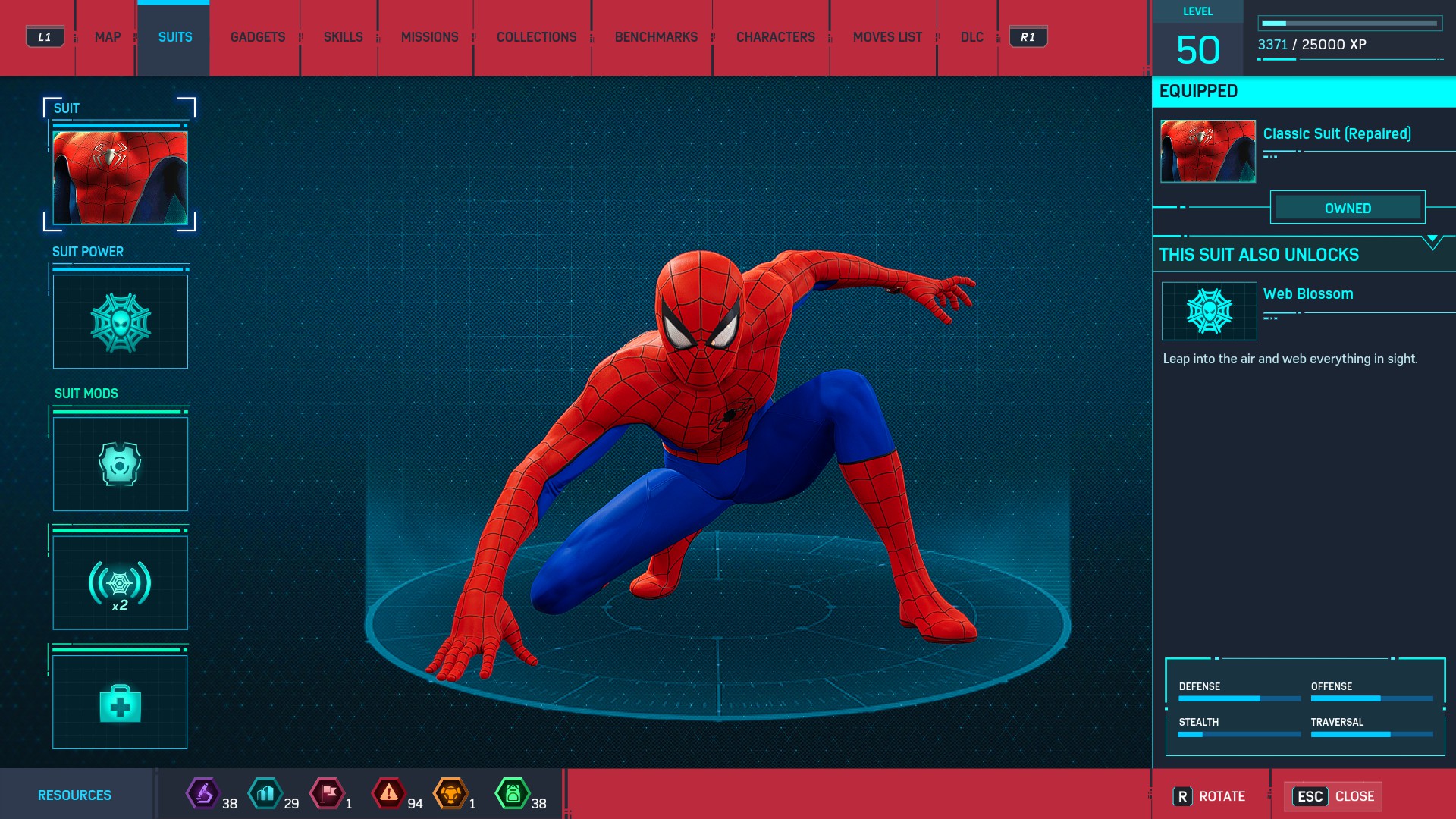Viewport: 1456px width, 819px height.
Task: Open the first suit mod armor slot
Action: click(x=120, y=463)
